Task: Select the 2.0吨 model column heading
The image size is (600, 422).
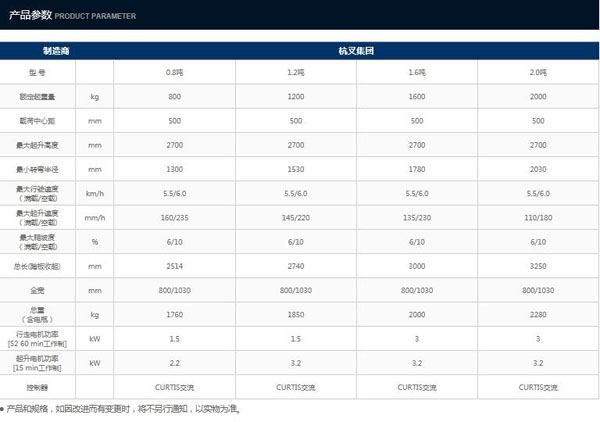Action: coord(539,73)
